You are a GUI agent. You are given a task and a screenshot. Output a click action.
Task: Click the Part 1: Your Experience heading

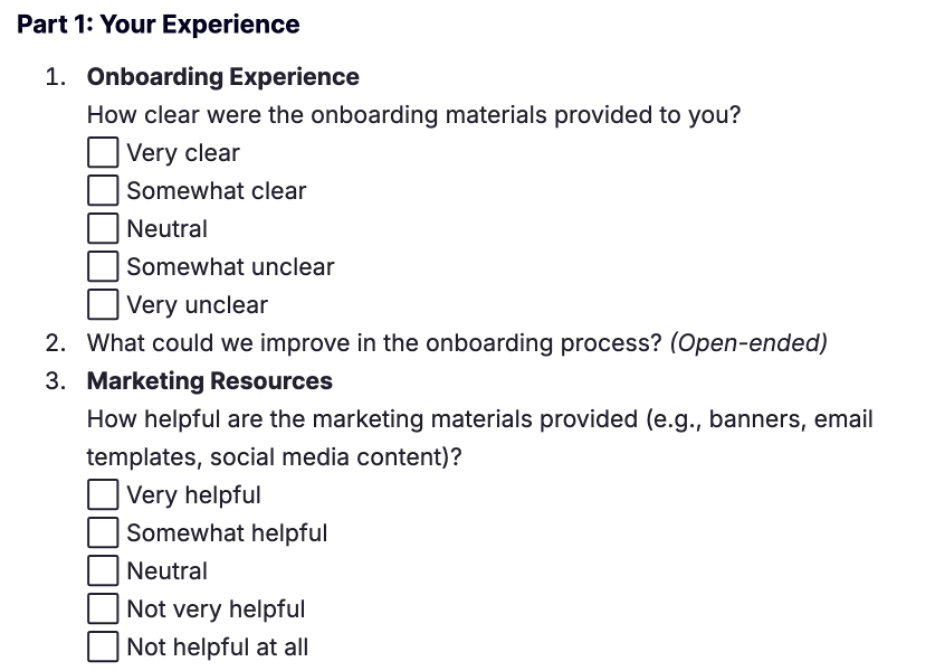[x=158, y=24]
